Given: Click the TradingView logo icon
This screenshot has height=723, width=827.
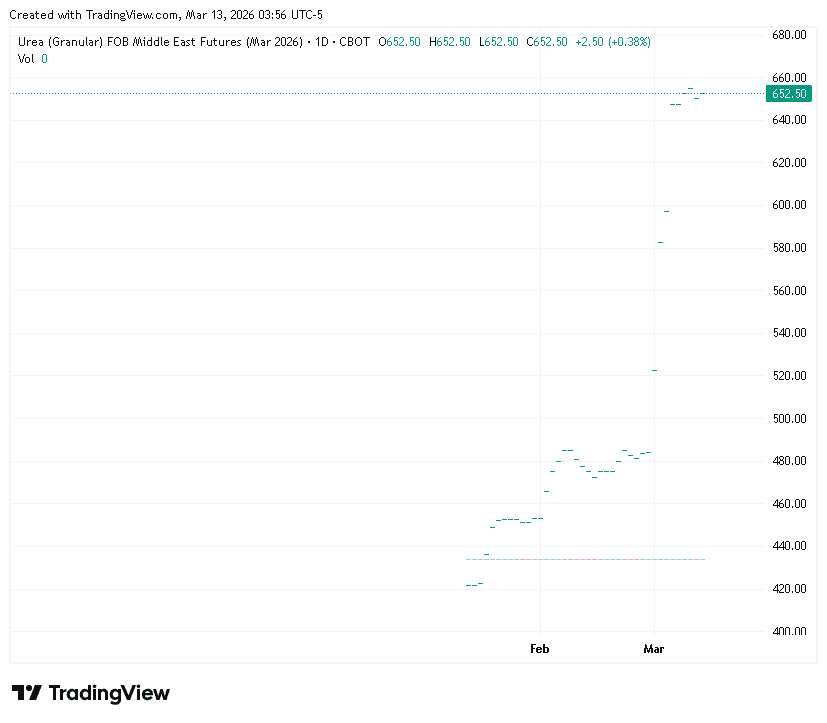Looking at the screenshot, I should click(27, 693).
